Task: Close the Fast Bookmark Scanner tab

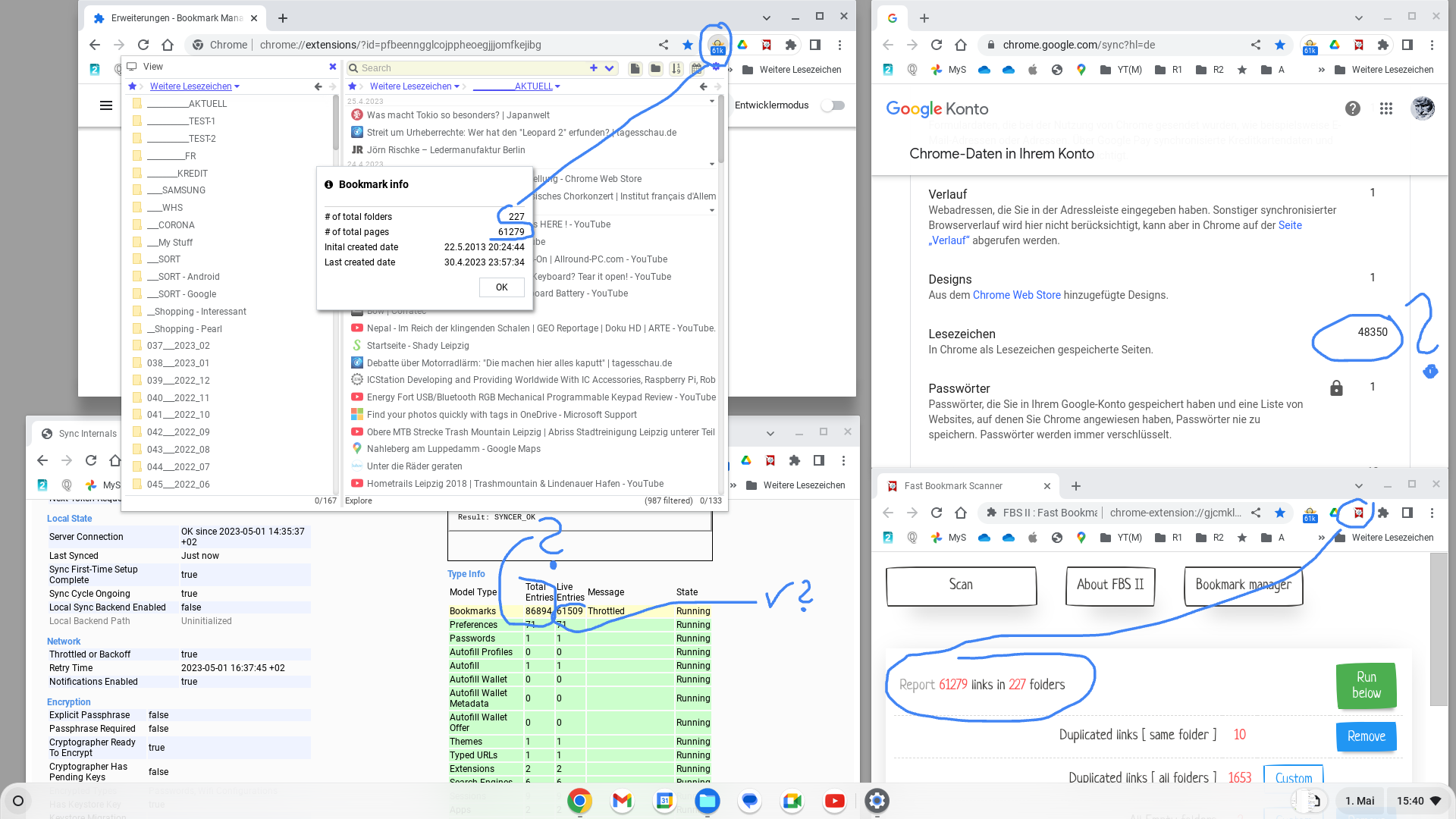Action: tap(1047, 486)
